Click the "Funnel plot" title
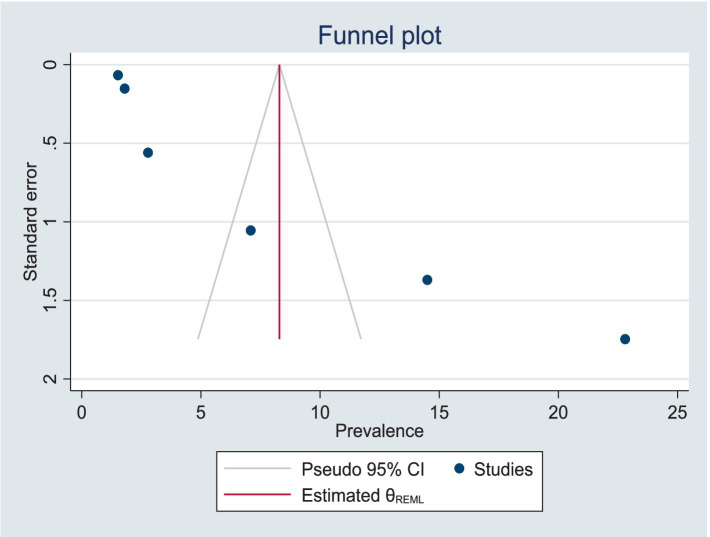The height and width of the screenshot is (537, 710). pos(379,37)
